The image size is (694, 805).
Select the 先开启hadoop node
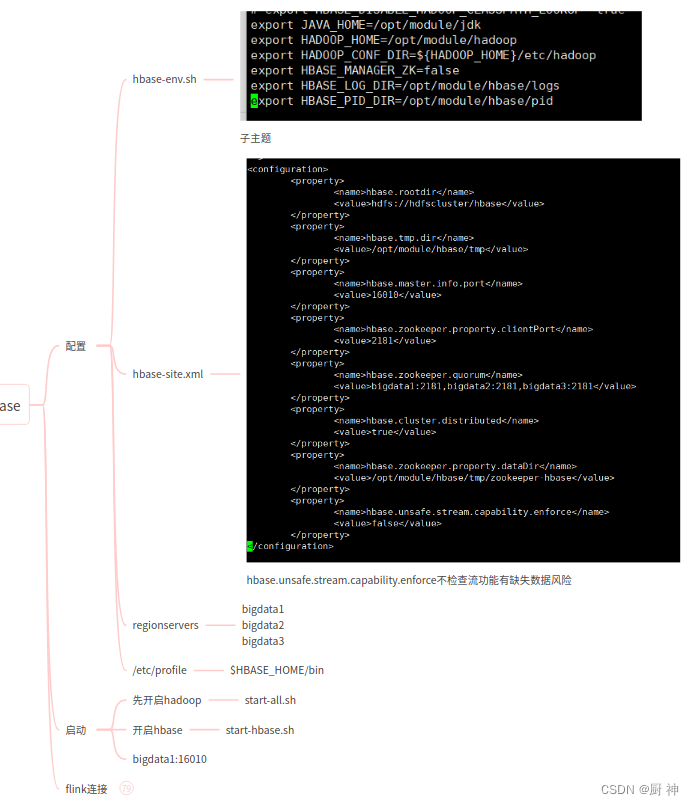[x=167, y=700]
